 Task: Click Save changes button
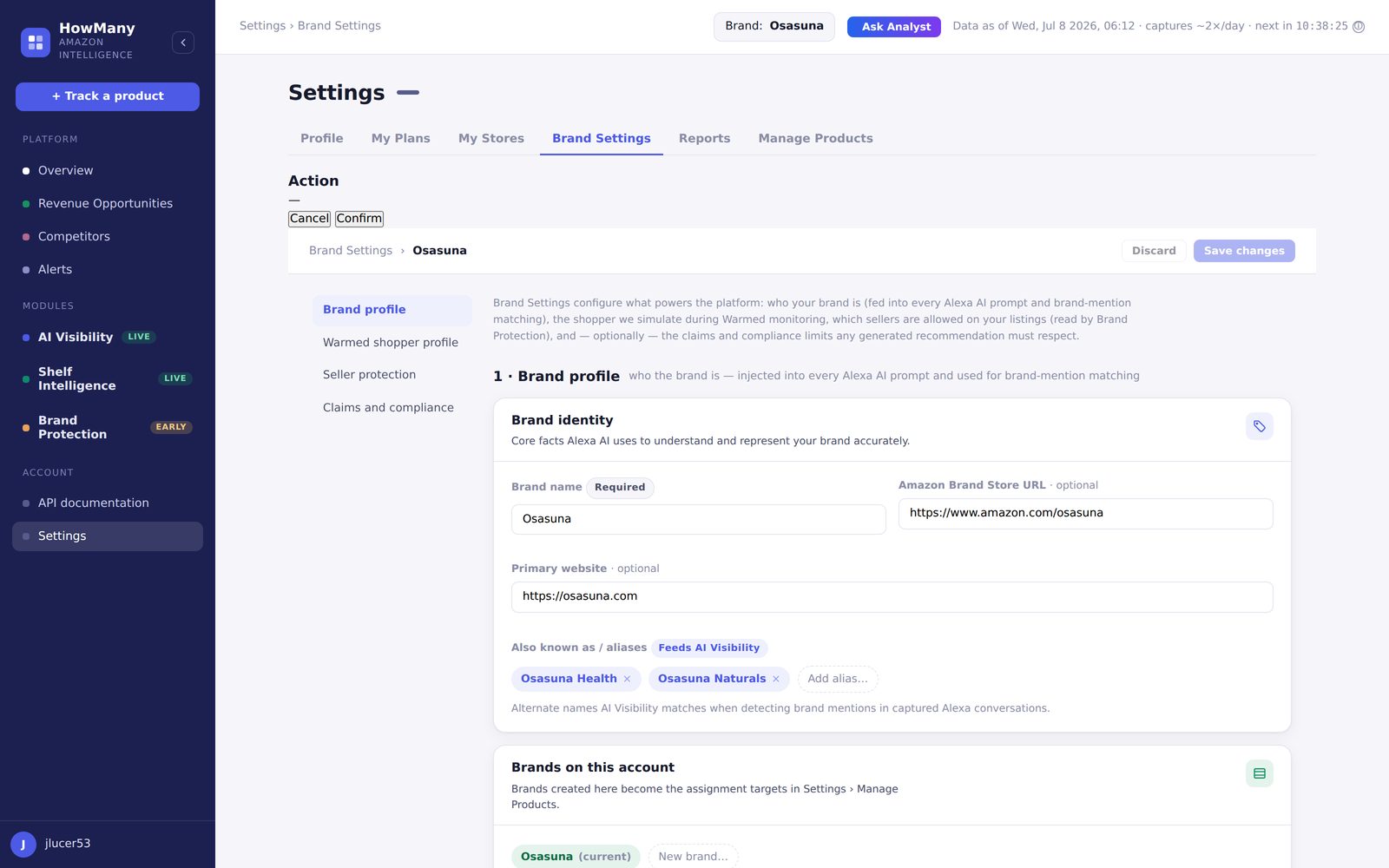[1244, 251]
